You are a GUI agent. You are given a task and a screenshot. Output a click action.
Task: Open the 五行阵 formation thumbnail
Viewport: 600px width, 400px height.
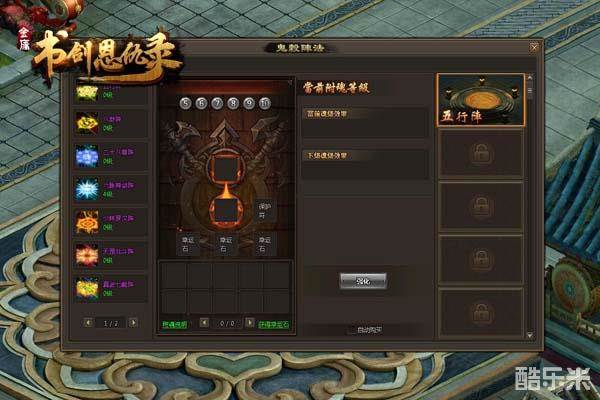point(481,100)
